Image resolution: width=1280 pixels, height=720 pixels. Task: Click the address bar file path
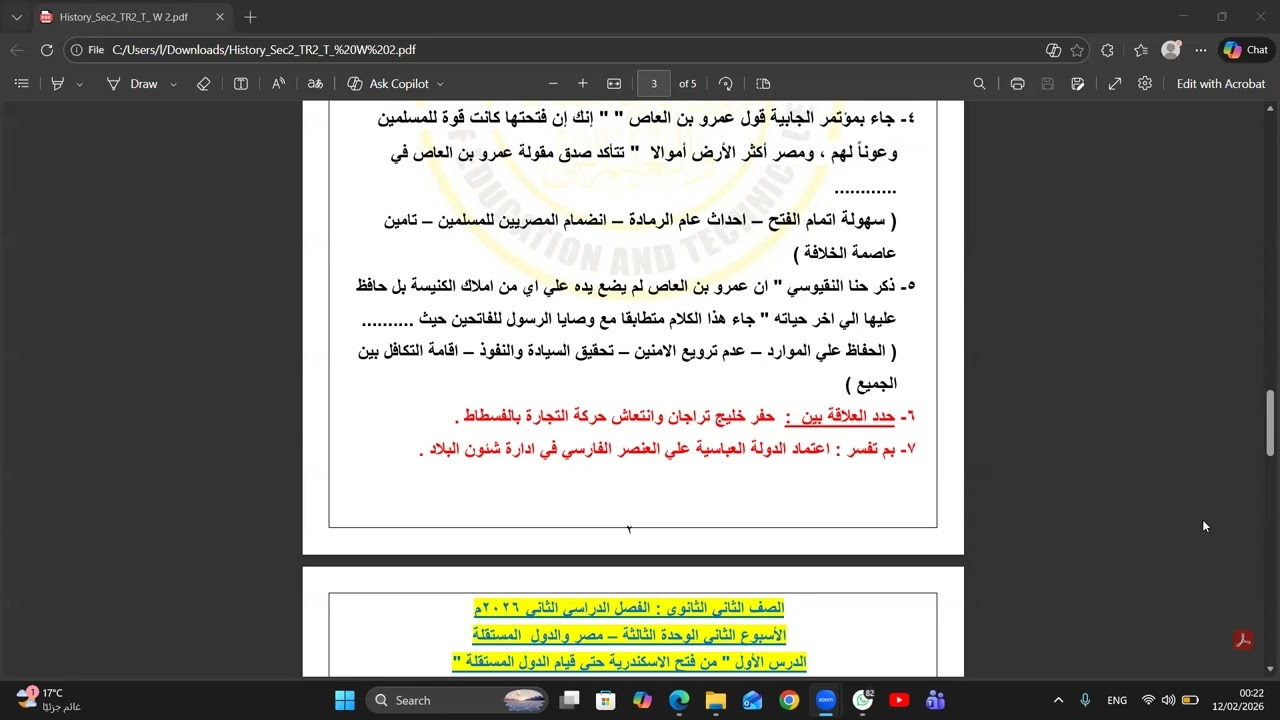pos(264,50)
